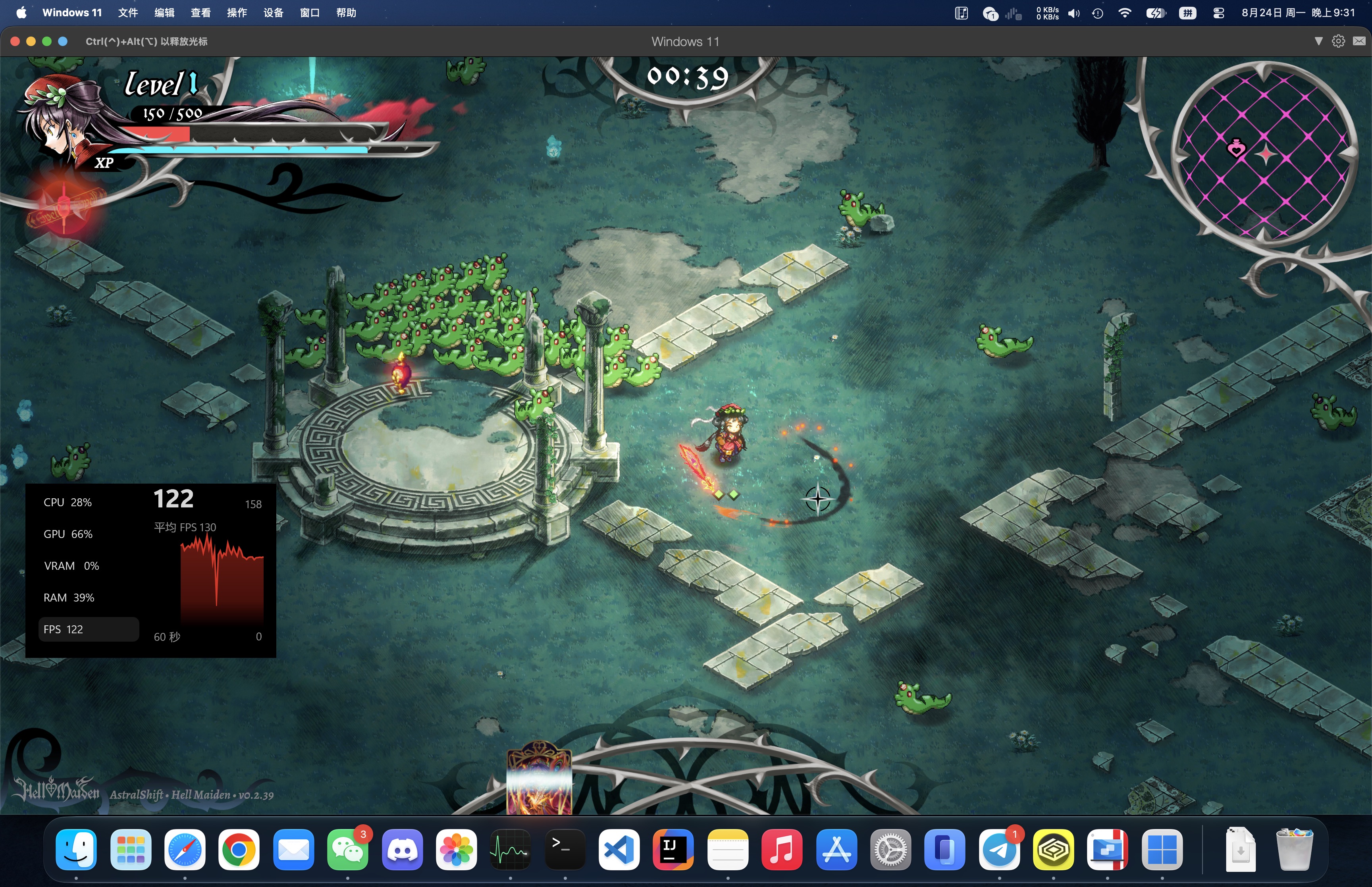This screenshot has width=1372, height=887.
Task: Open WeChat with three unread messages
Action: (x=348, y=849)
